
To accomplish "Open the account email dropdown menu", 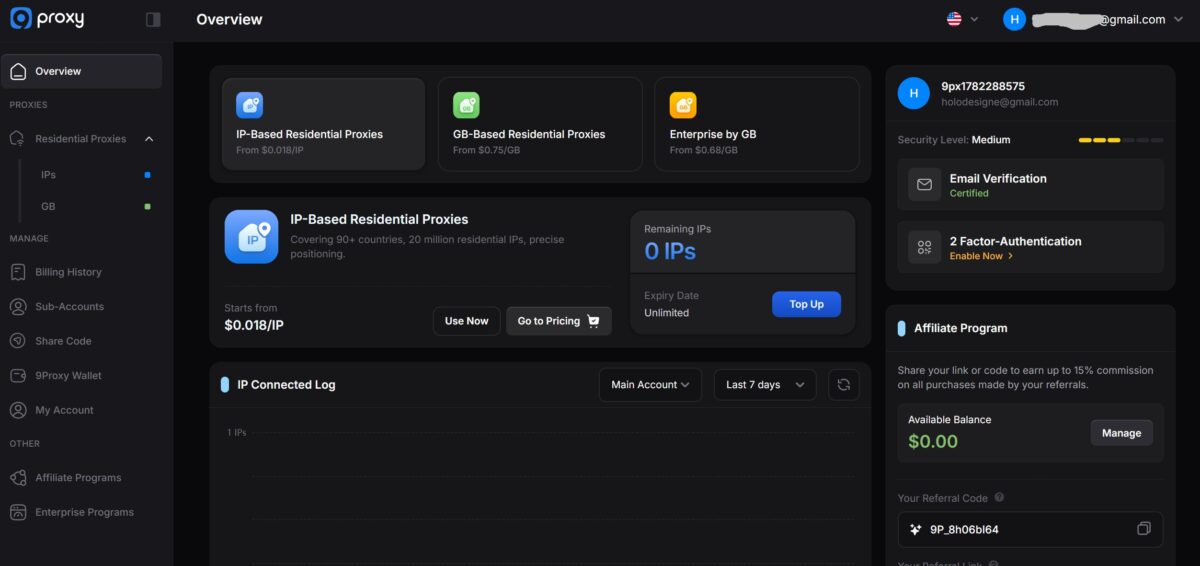I will pos(1177,19).
